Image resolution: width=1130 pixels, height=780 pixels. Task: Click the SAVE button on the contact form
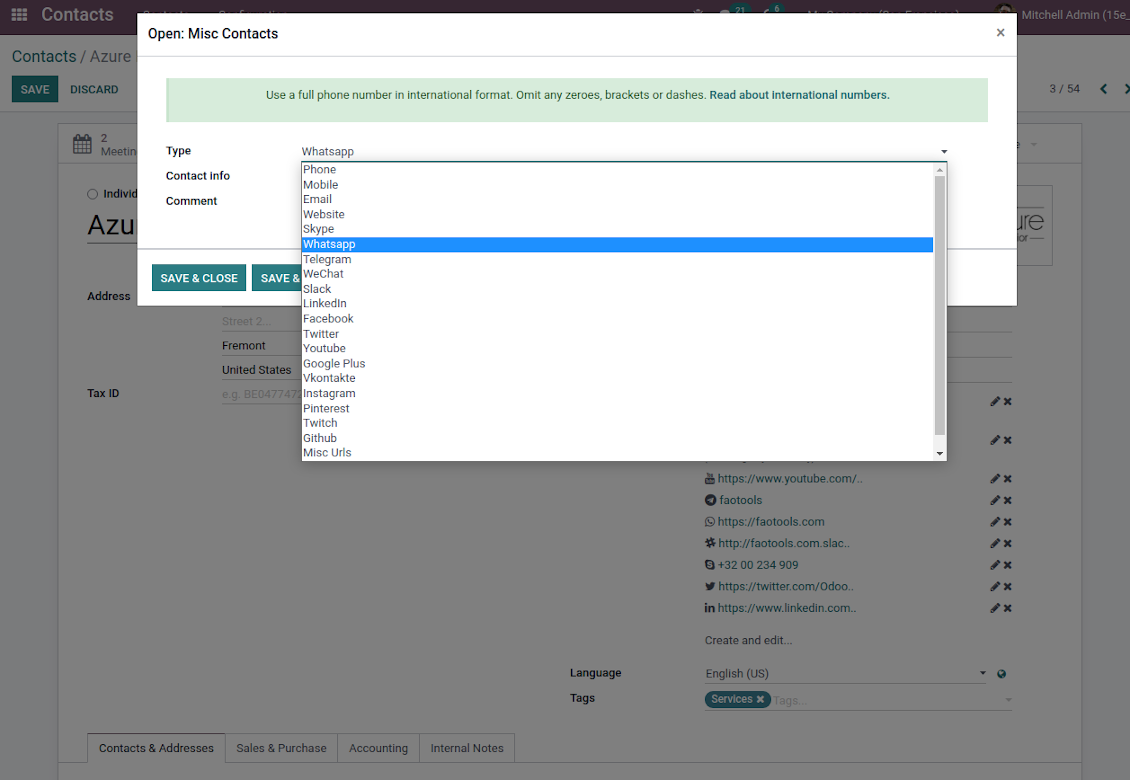35,89
